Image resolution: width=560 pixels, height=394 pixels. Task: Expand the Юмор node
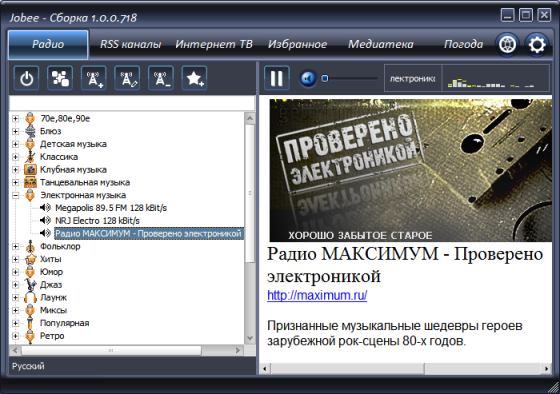pos(15,272)
